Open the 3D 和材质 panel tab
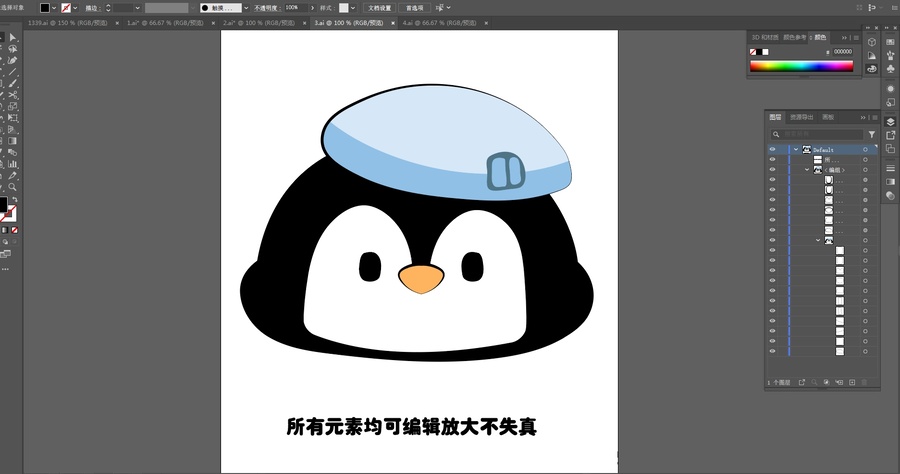The image size is (900, 474). [x=765, y=37]
